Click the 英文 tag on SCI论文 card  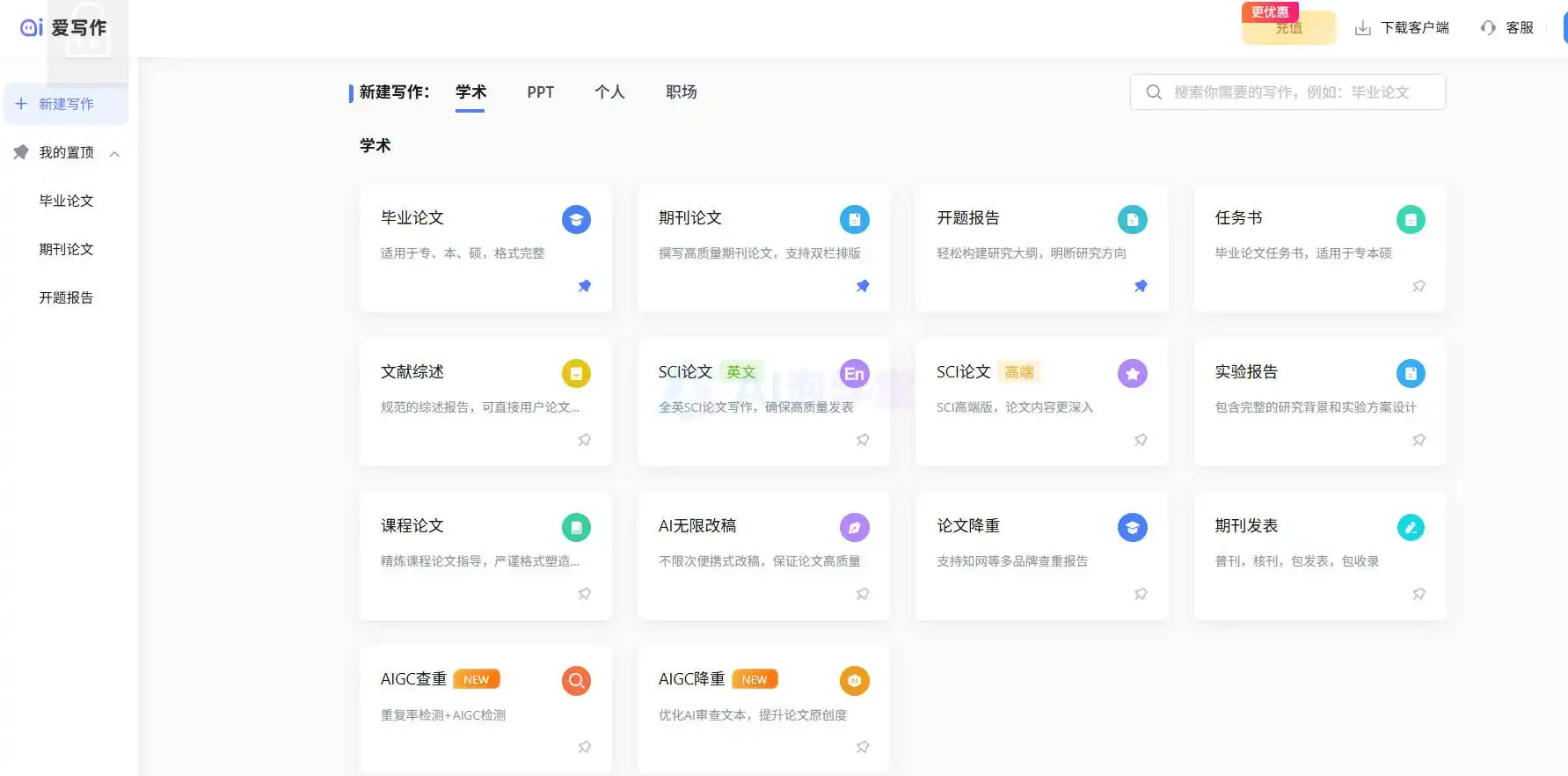pyautogui.click(x=740, y=372)
